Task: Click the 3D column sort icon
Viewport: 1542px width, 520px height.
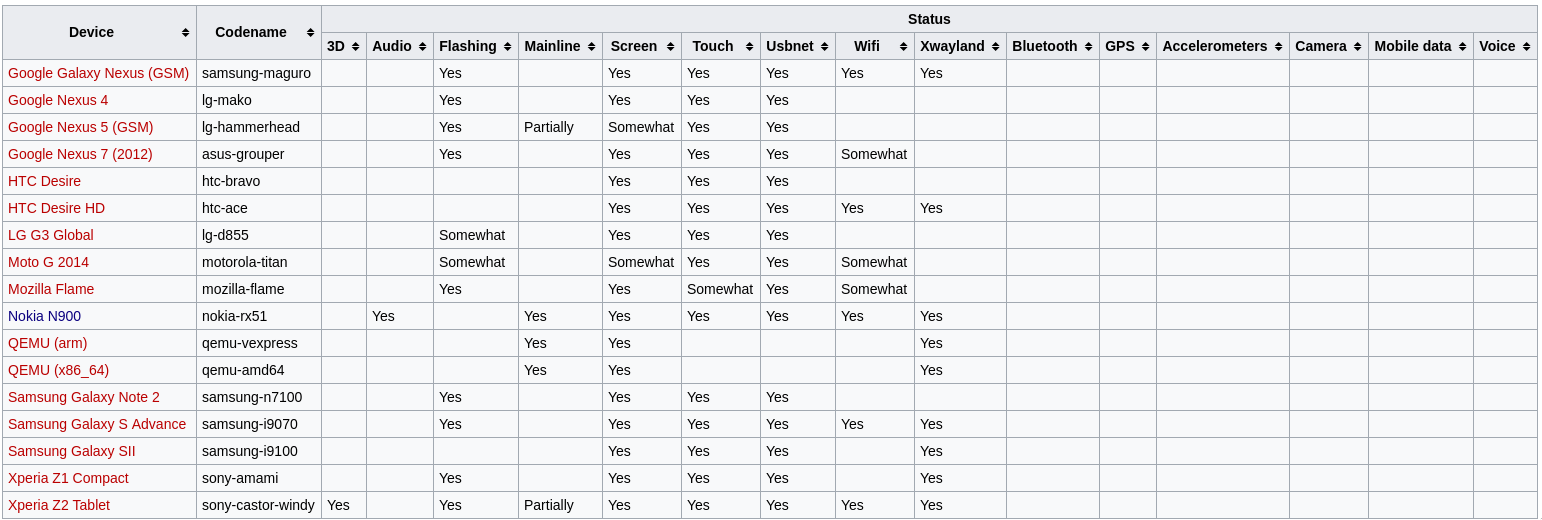Action: 355,46
